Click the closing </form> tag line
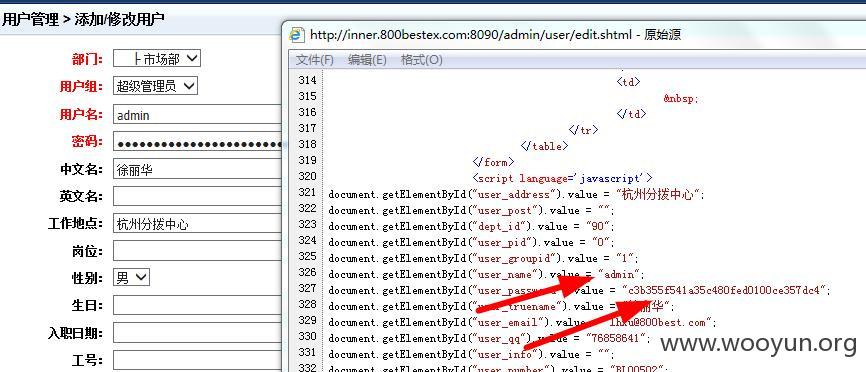The width and height of the screenshot is (866, 372). click(493, 162)
